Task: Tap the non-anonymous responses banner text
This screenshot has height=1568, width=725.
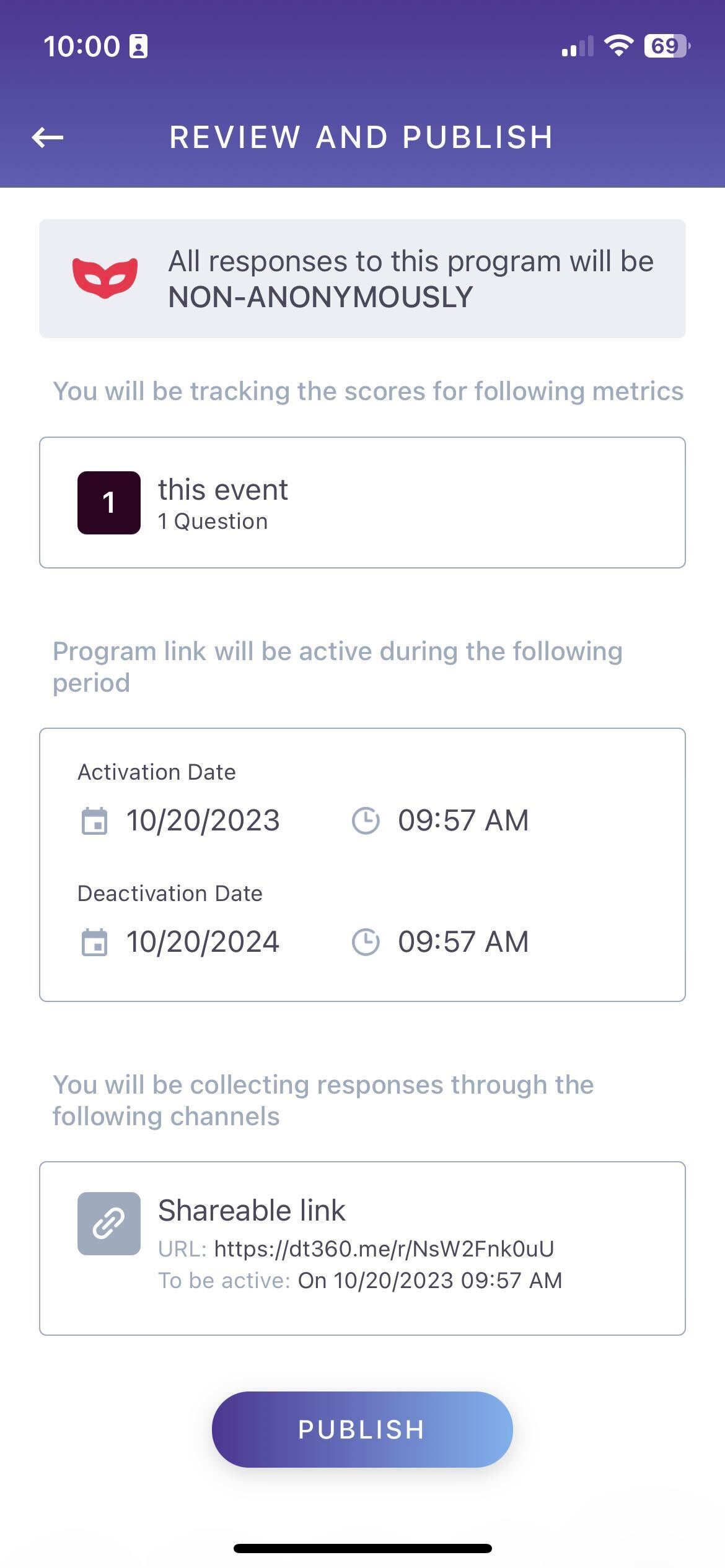Action: click(x=410, y=279)
